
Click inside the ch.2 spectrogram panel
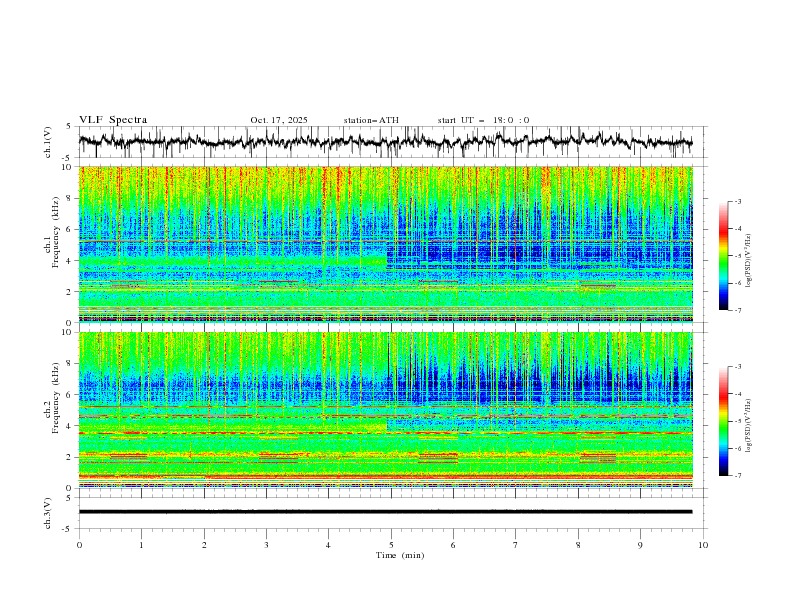pyautogui.click(x=385, y=410)
